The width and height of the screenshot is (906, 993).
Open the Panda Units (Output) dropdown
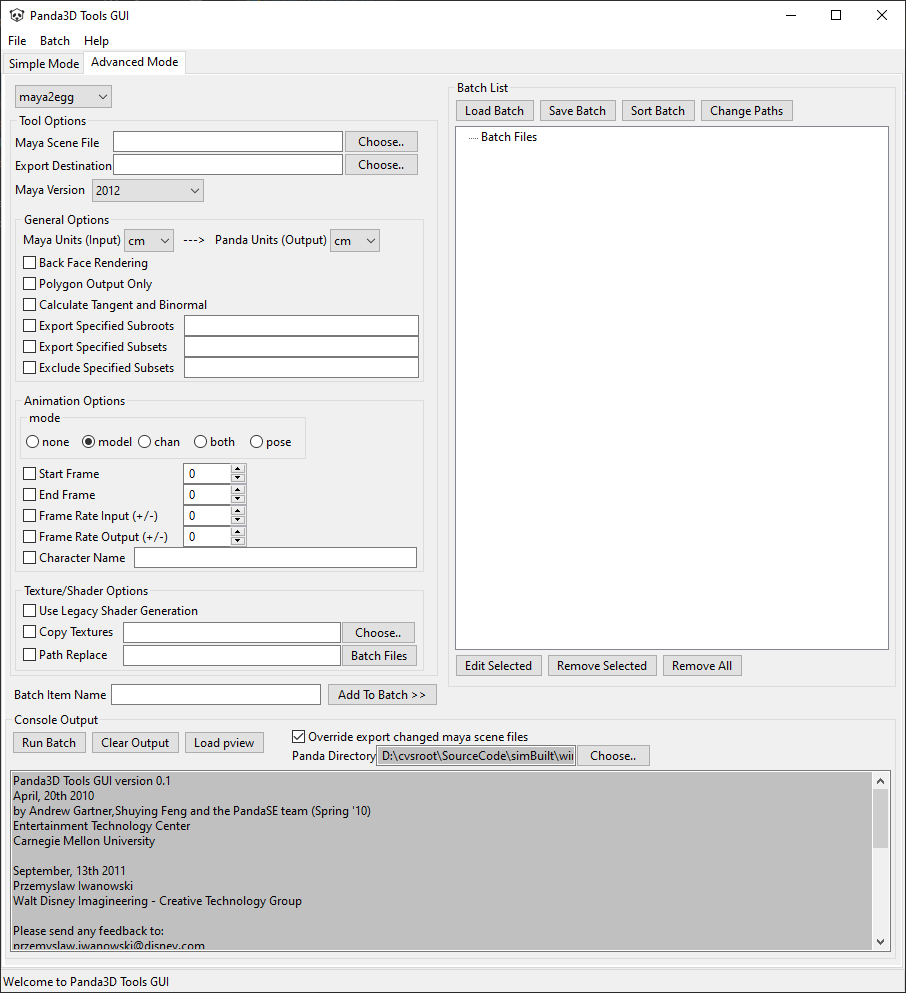[x=355, y=241]
